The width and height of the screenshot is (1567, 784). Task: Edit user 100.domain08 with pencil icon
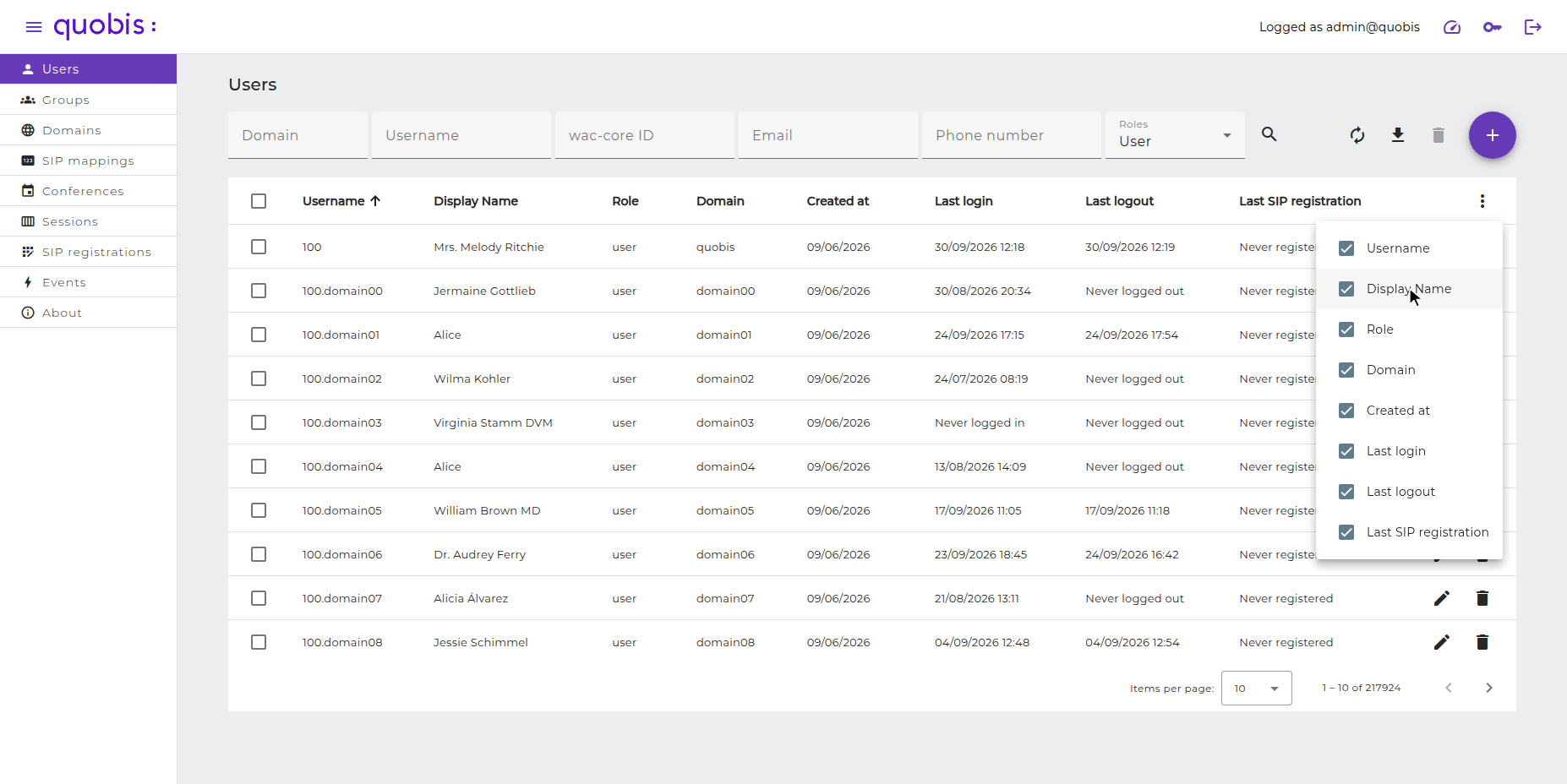tap(1442, 642)
